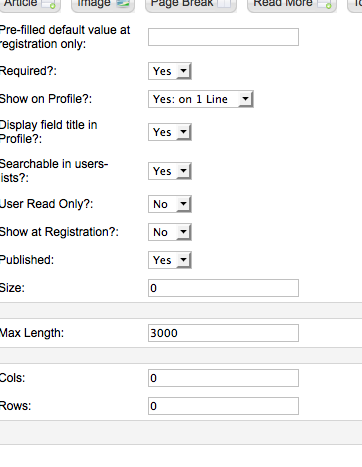Open the Show at Registration dropdown

pyautogui.click(x=170, y=232)
